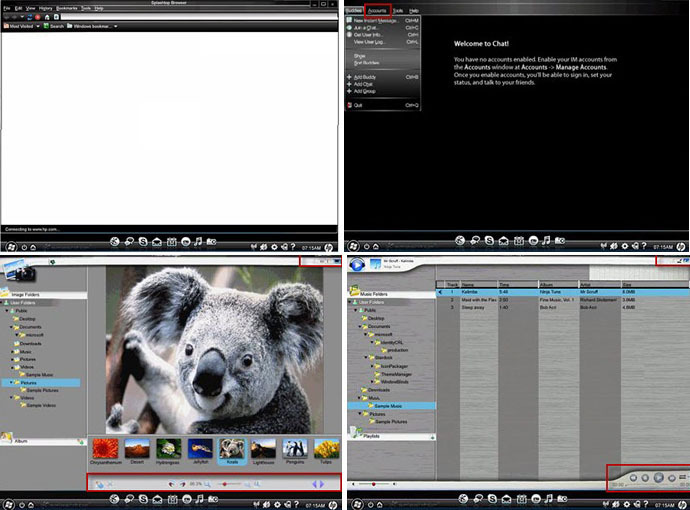Choose New Instant Message in Buddies menu

pos(382,21)
